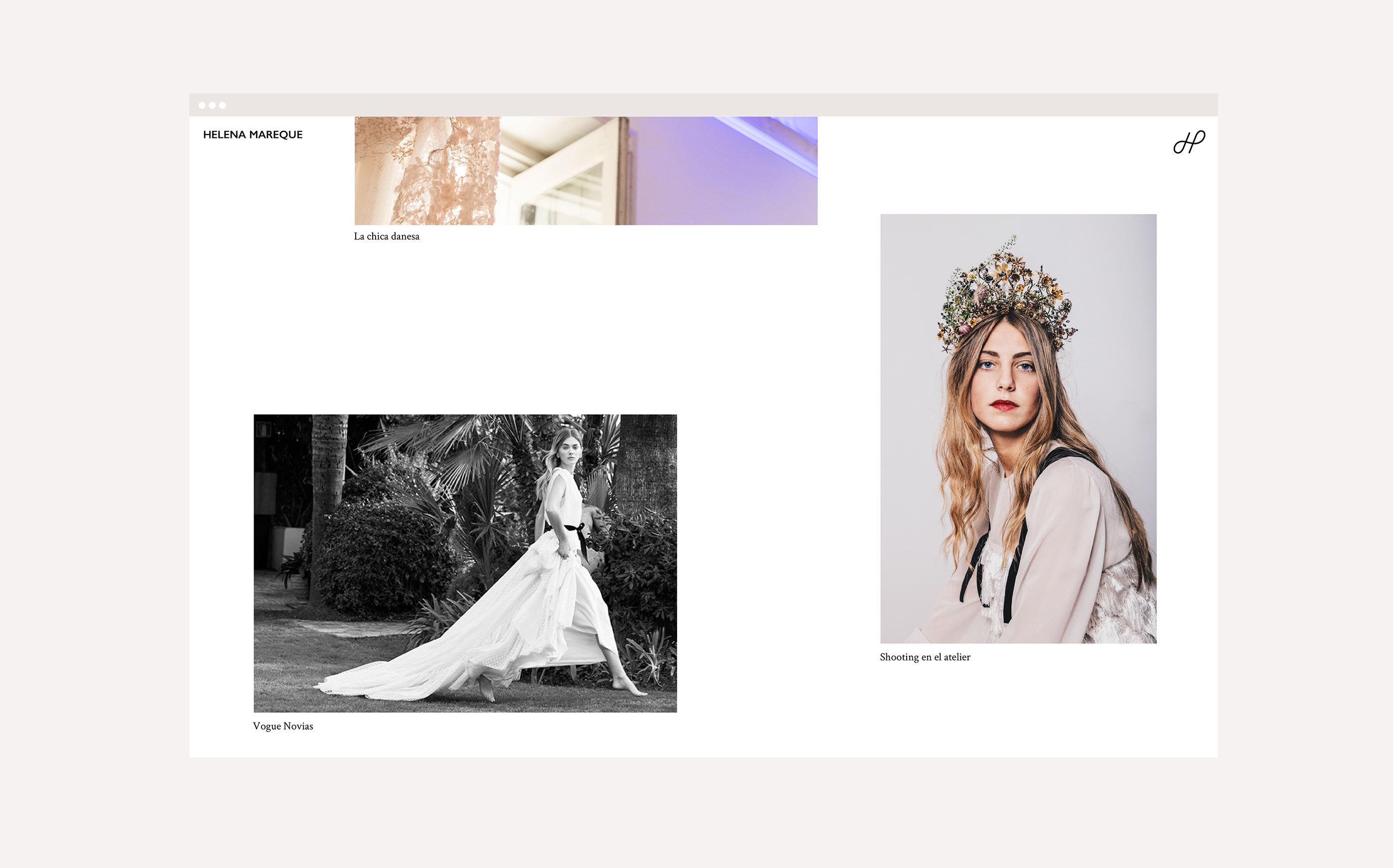Click the third window dot in browser bar
The height and width of the screenshot is (868, 1395).
coord(223,106)
